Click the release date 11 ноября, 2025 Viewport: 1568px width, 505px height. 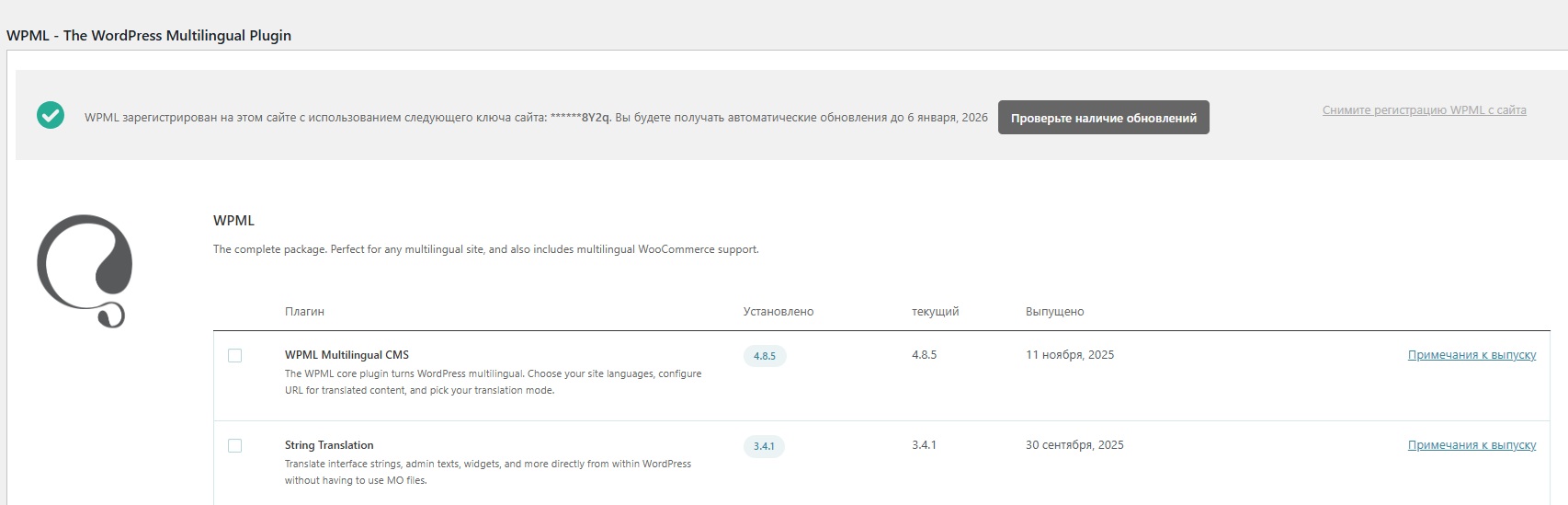point(1069,355)
